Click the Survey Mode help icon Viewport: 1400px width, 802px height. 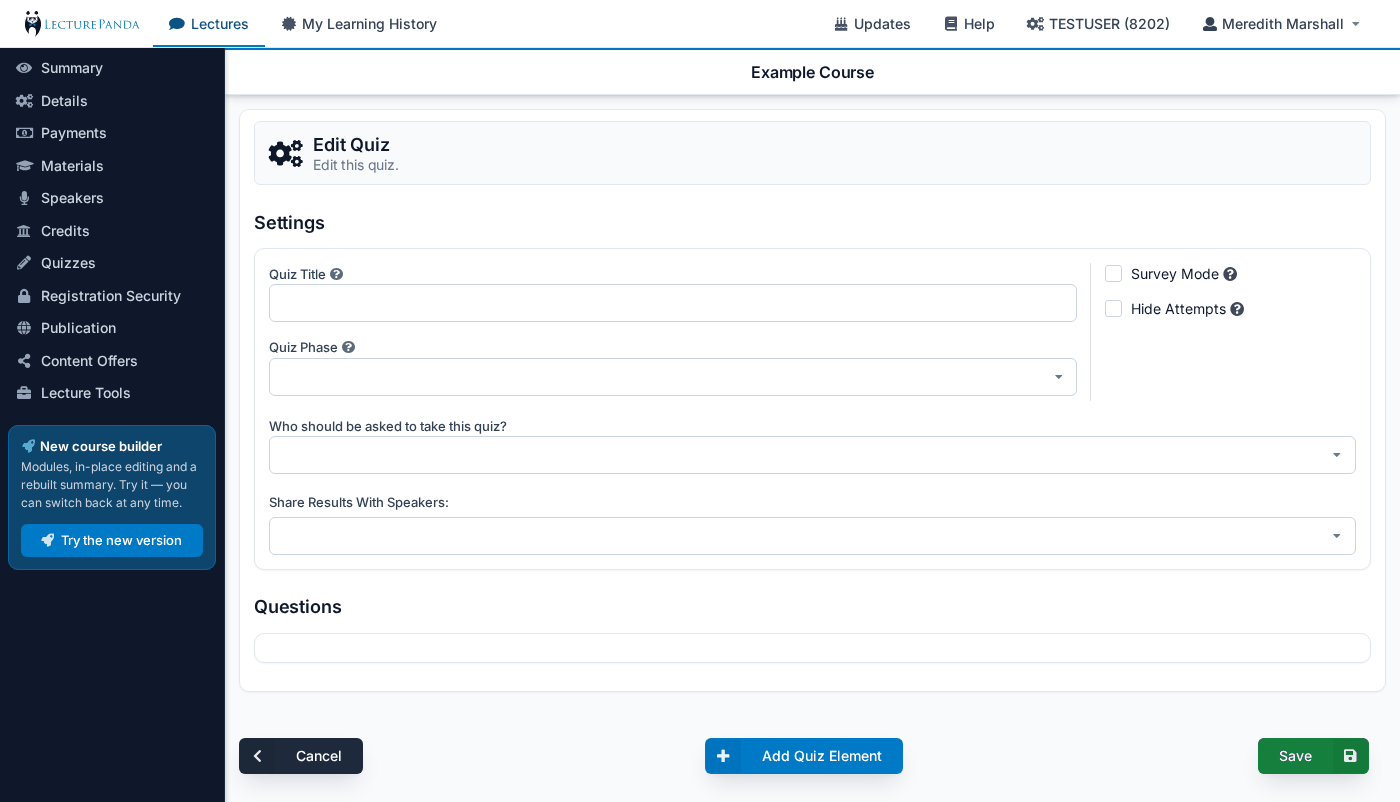coord(1230,274)
